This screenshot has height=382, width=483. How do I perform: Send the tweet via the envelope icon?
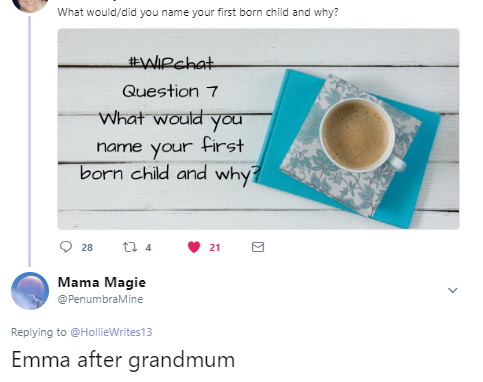258,247
